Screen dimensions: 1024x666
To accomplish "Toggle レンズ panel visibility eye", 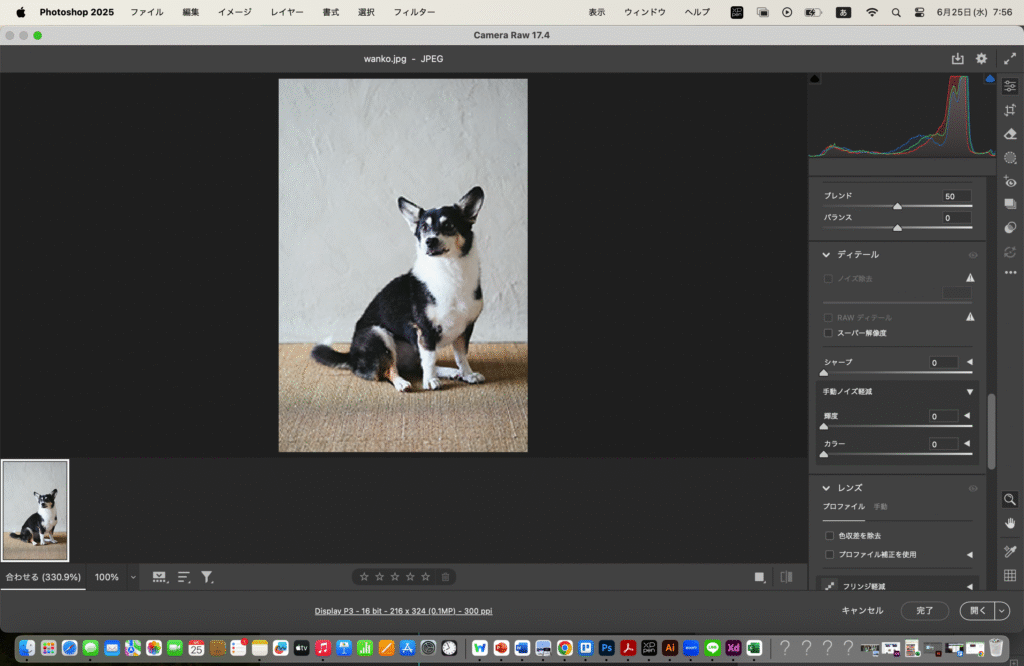I will (972, 488).
